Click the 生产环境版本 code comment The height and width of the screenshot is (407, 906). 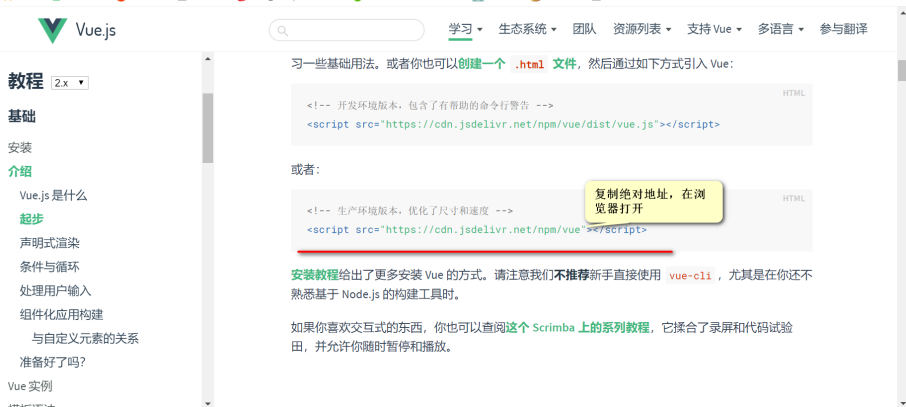pos(410,211)
